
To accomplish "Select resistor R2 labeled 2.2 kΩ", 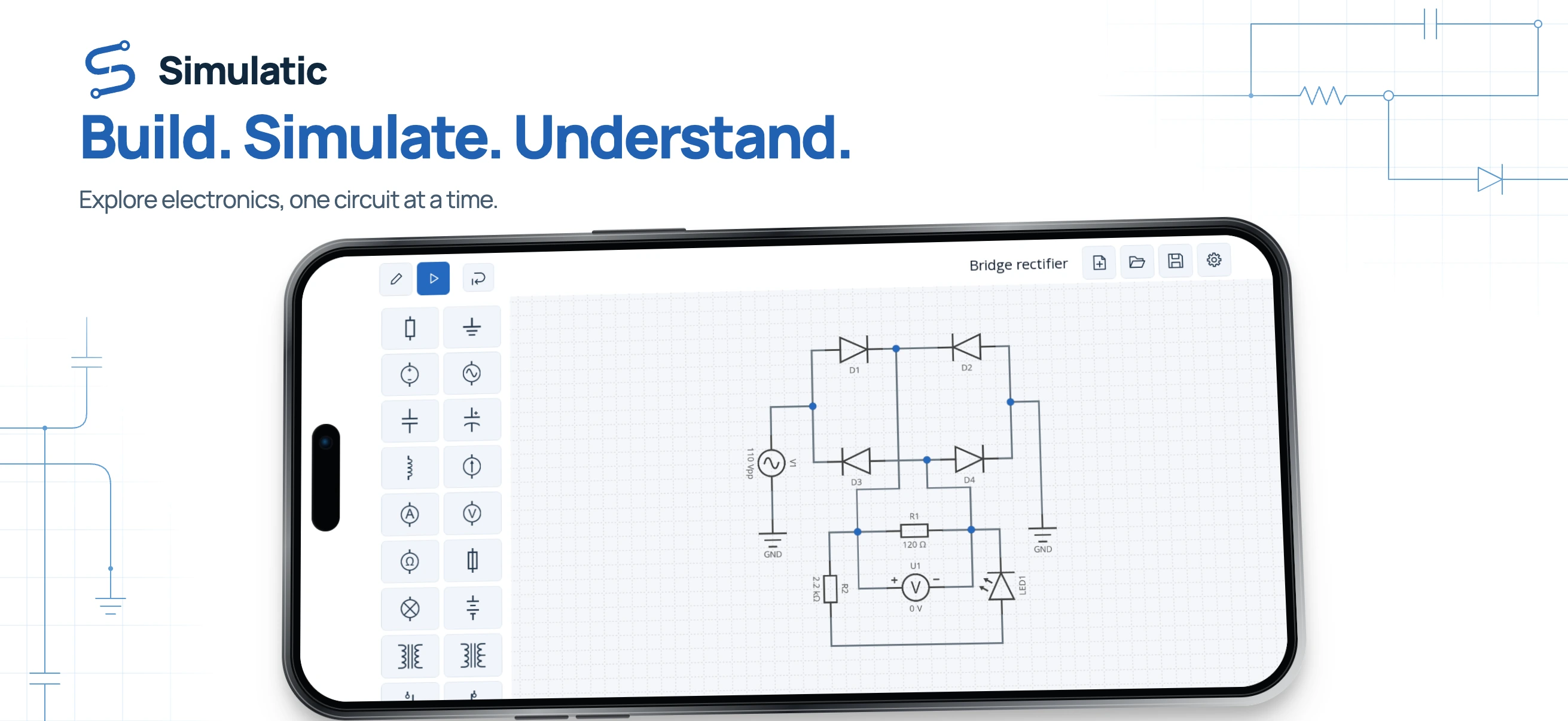I will click(830, 588).
